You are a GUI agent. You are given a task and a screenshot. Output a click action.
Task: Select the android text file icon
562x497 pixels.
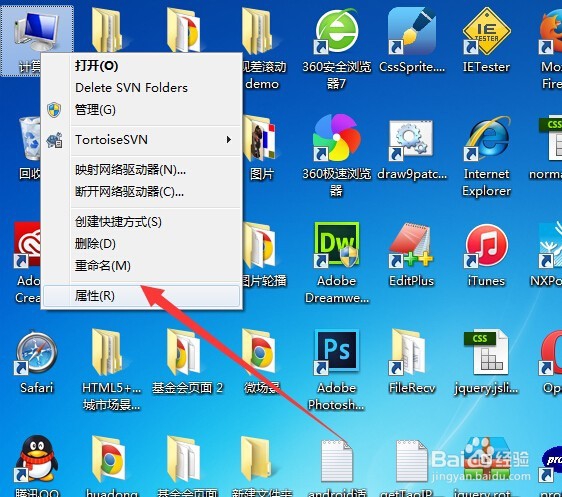pyautogui.click(x=336, y=461)
